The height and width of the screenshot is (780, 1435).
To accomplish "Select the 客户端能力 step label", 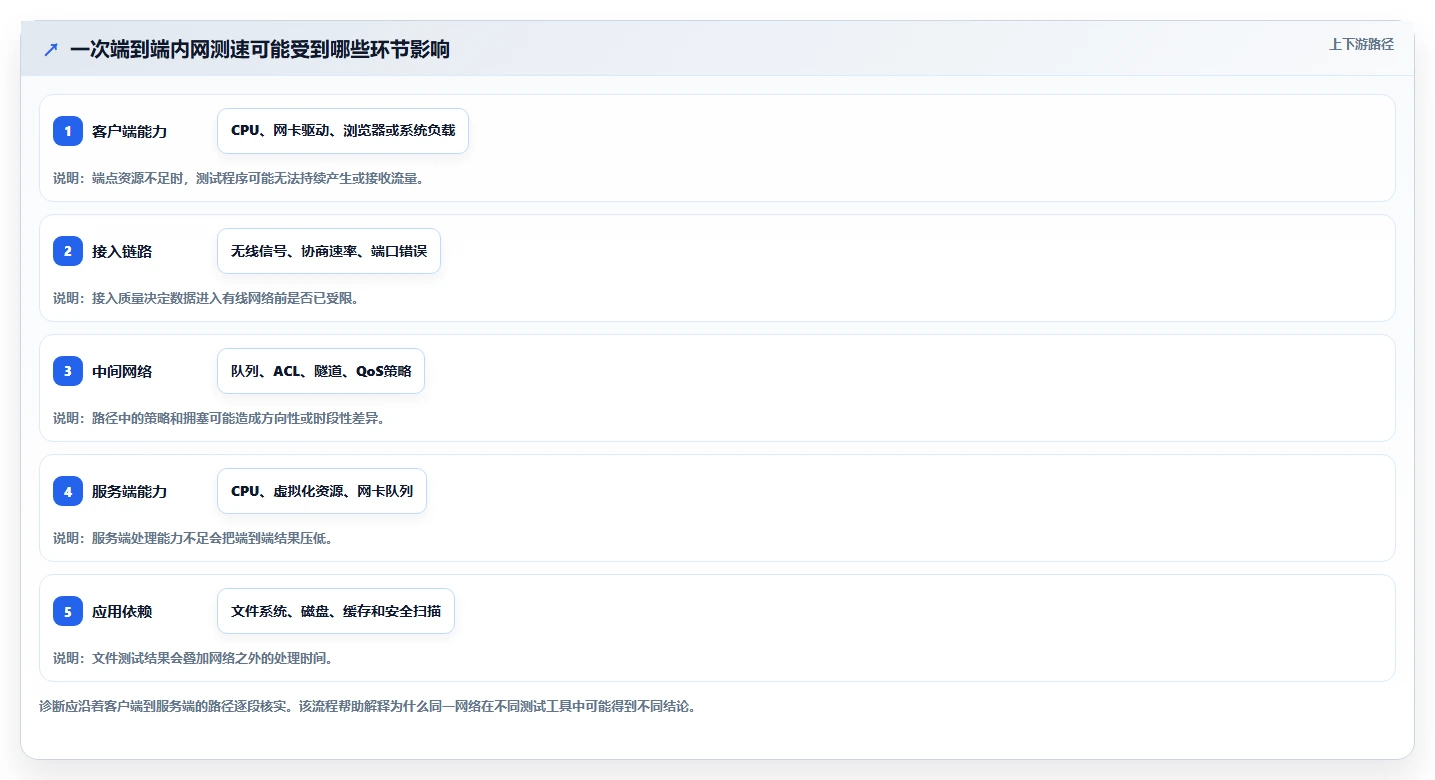I will 129,131.
